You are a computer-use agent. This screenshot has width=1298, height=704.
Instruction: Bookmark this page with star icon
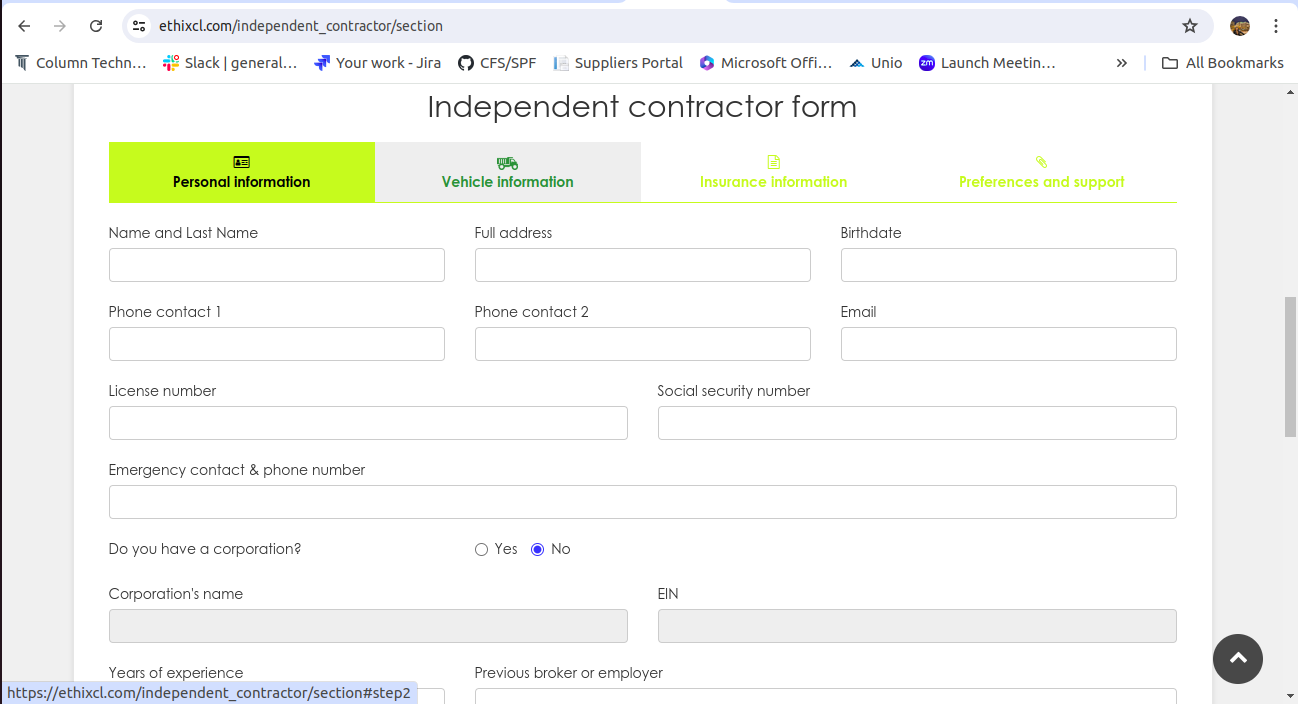coord(1190,26)
